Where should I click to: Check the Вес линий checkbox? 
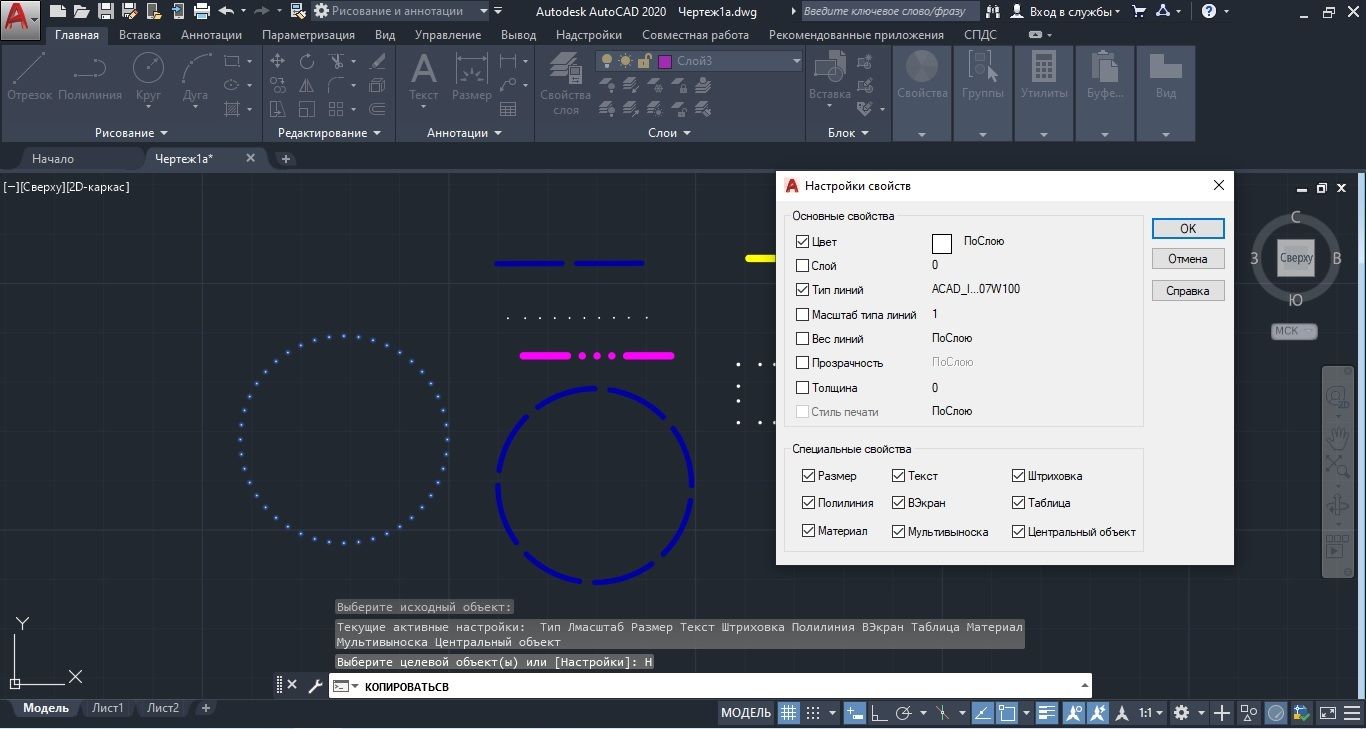tap(803, 339)
